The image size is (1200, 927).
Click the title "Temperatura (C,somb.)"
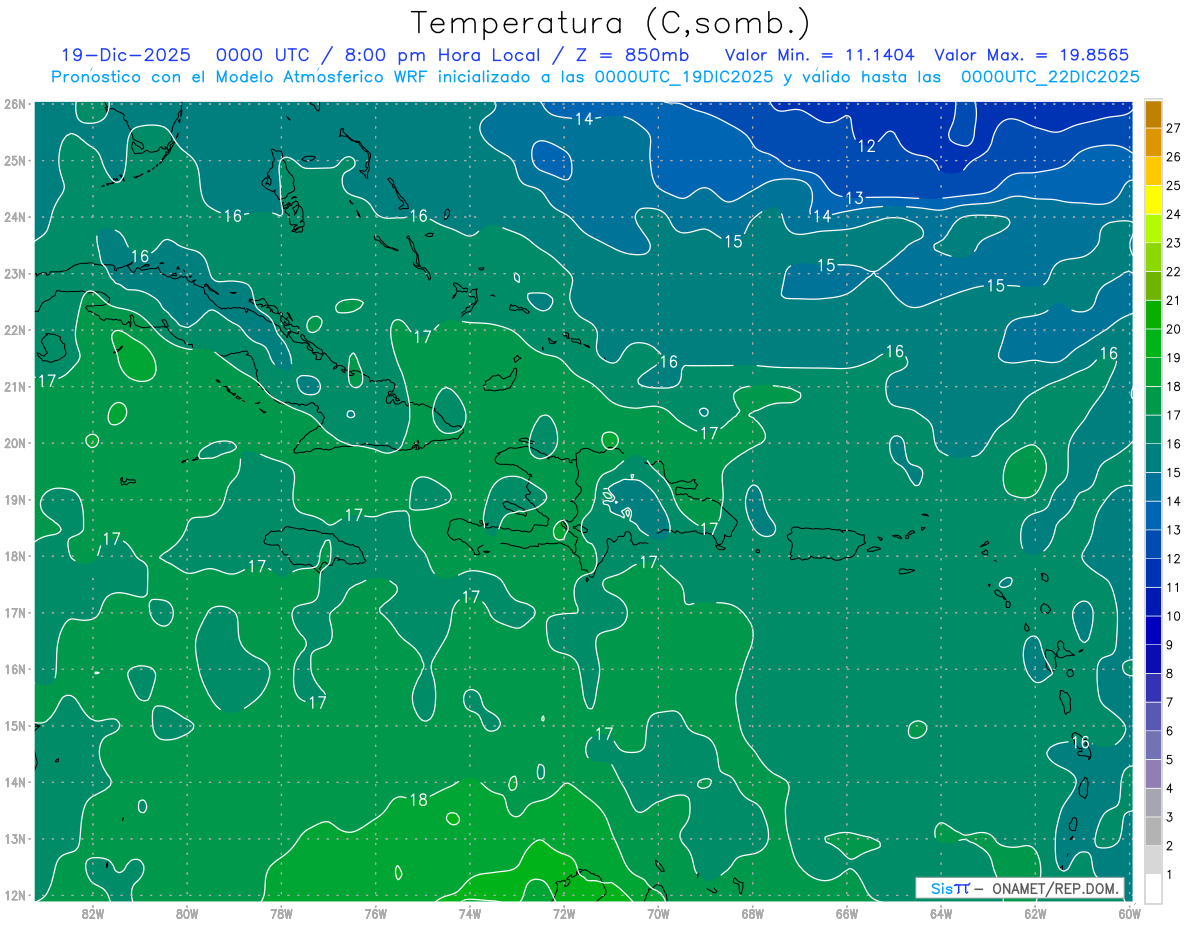[x=610, y=23]
